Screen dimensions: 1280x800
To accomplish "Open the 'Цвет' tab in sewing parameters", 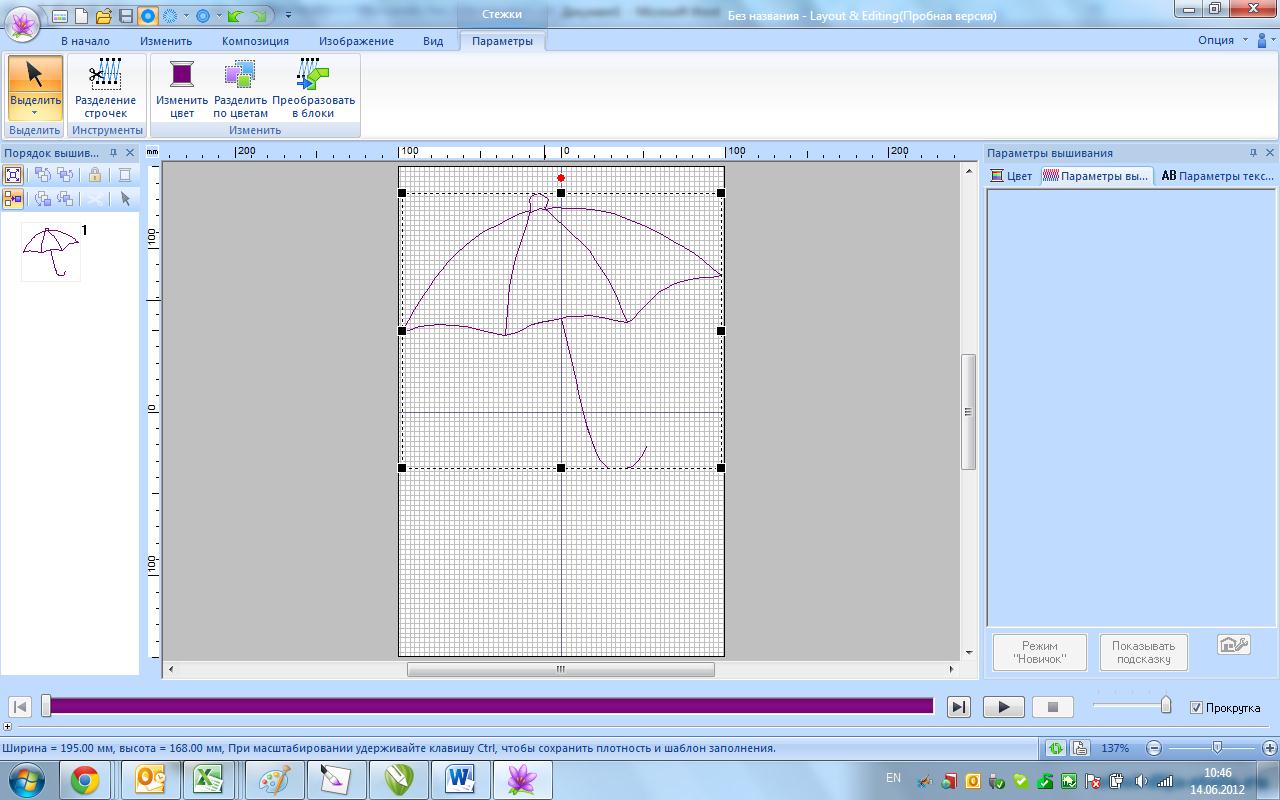I will [1011, 176].
